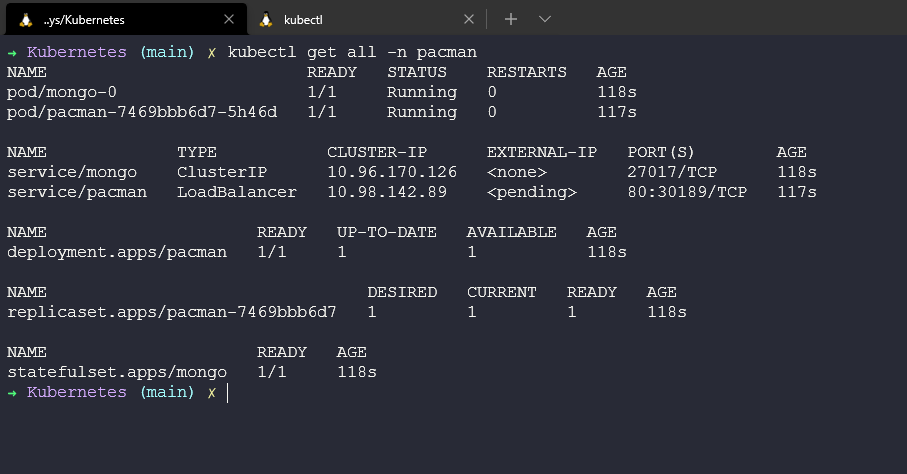
Task: Switch to the ..ys/Kubernetes terminal tab
Action: [126, 19]
